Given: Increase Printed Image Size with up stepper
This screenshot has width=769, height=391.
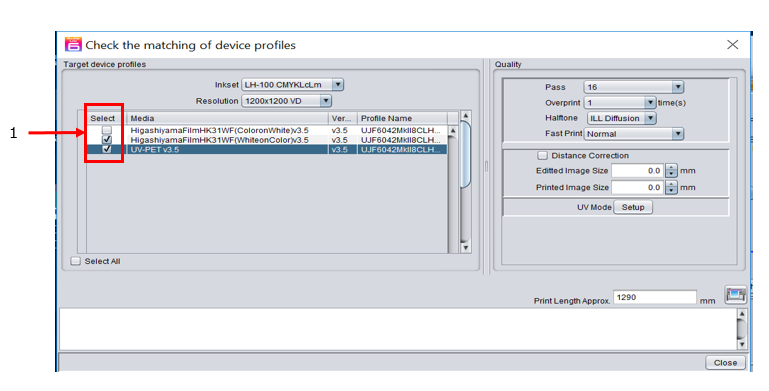Looking at the screenshot, I should [x=671, y=184].
